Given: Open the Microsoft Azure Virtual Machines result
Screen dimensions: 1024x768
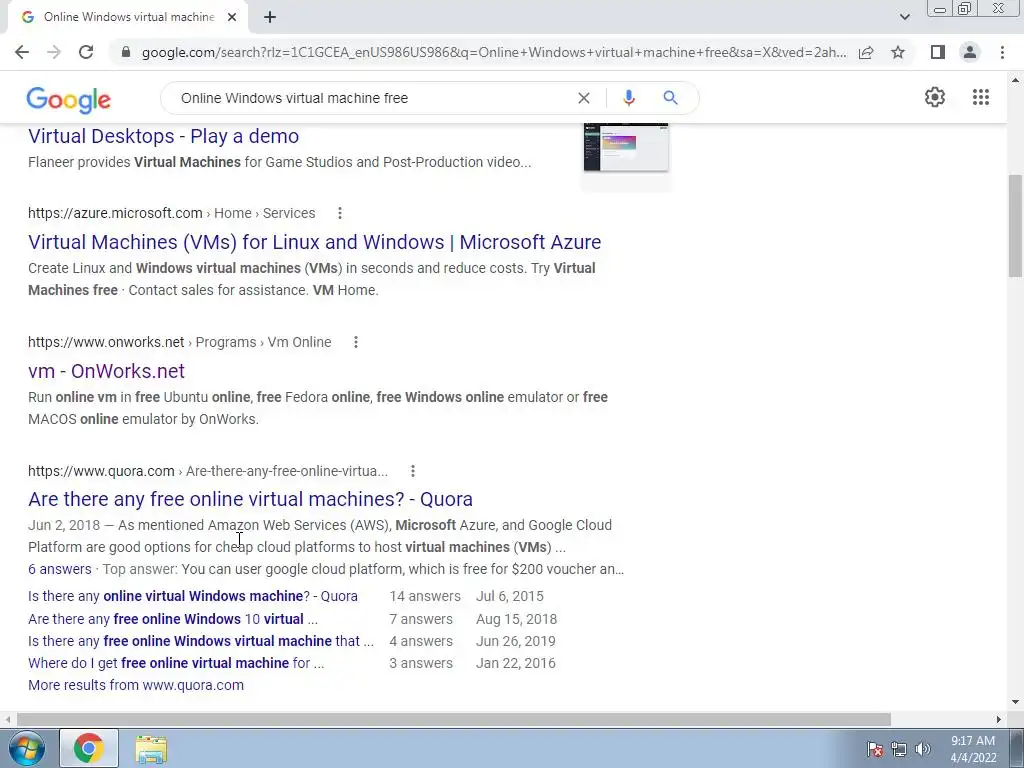Looking at the screenshot, I should (x=314, y=242).
